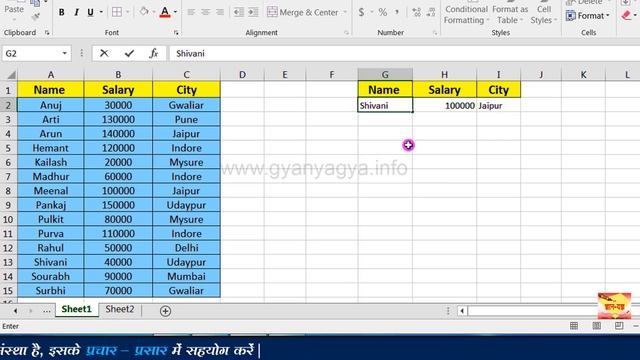Open font color dropdown arrow

tap(176, 12)
